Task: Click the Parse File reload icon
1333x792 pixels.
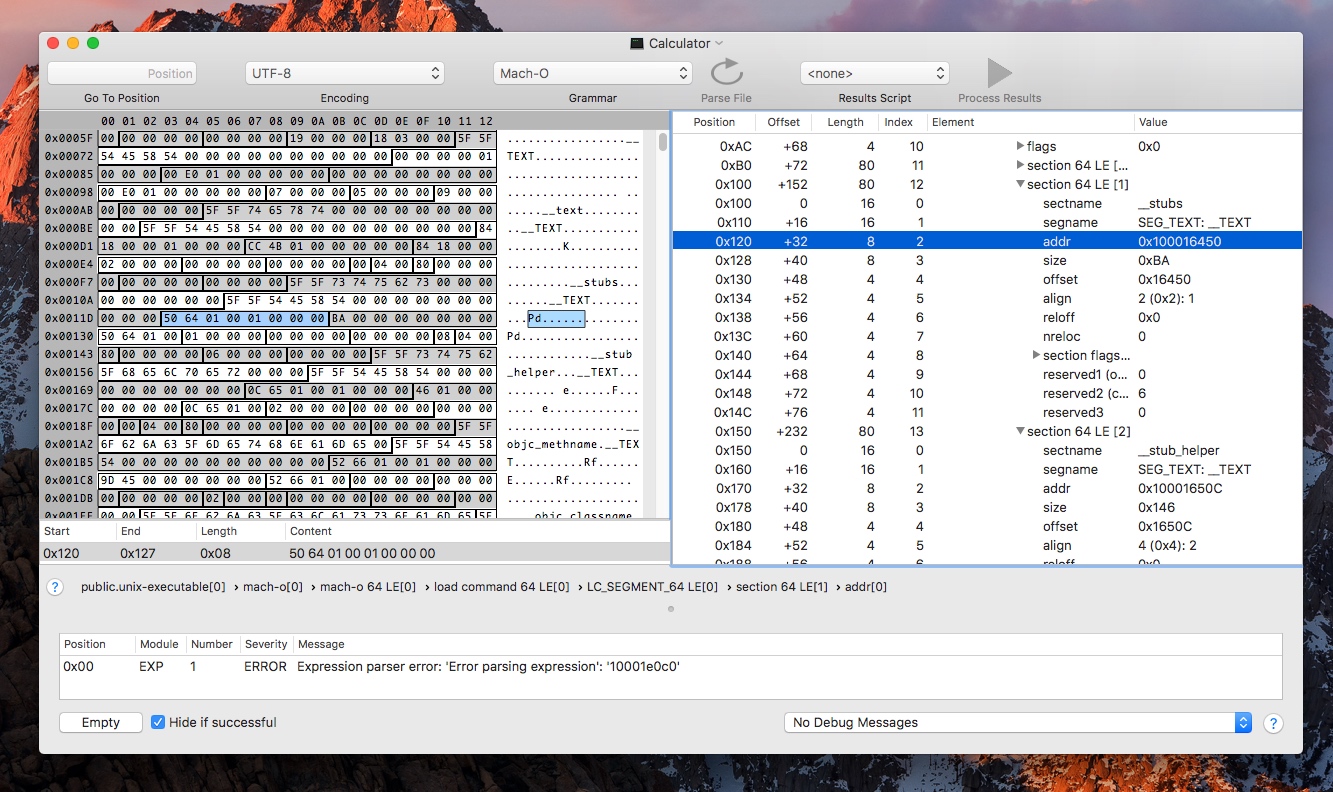Action: pyautogui.click(x=726, y=73)
